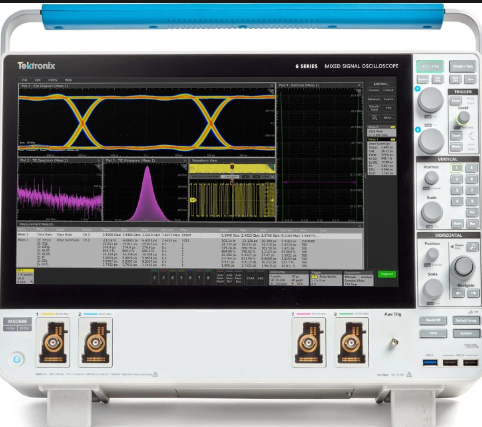Click the Navigate left arrow button
Screen dimensions: 482x427
pos(458,293)
